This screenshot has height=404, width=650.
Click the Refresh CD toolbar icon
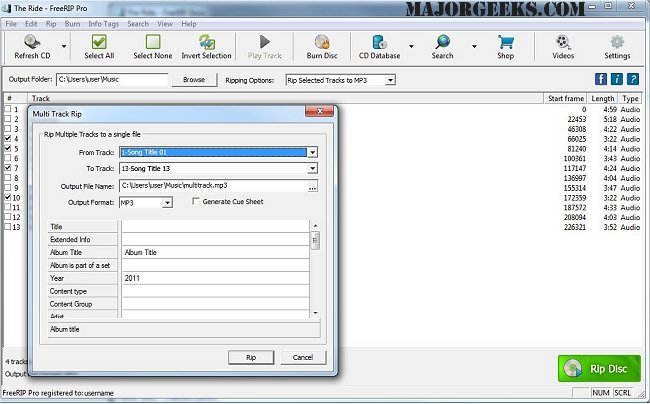(32, 42)
